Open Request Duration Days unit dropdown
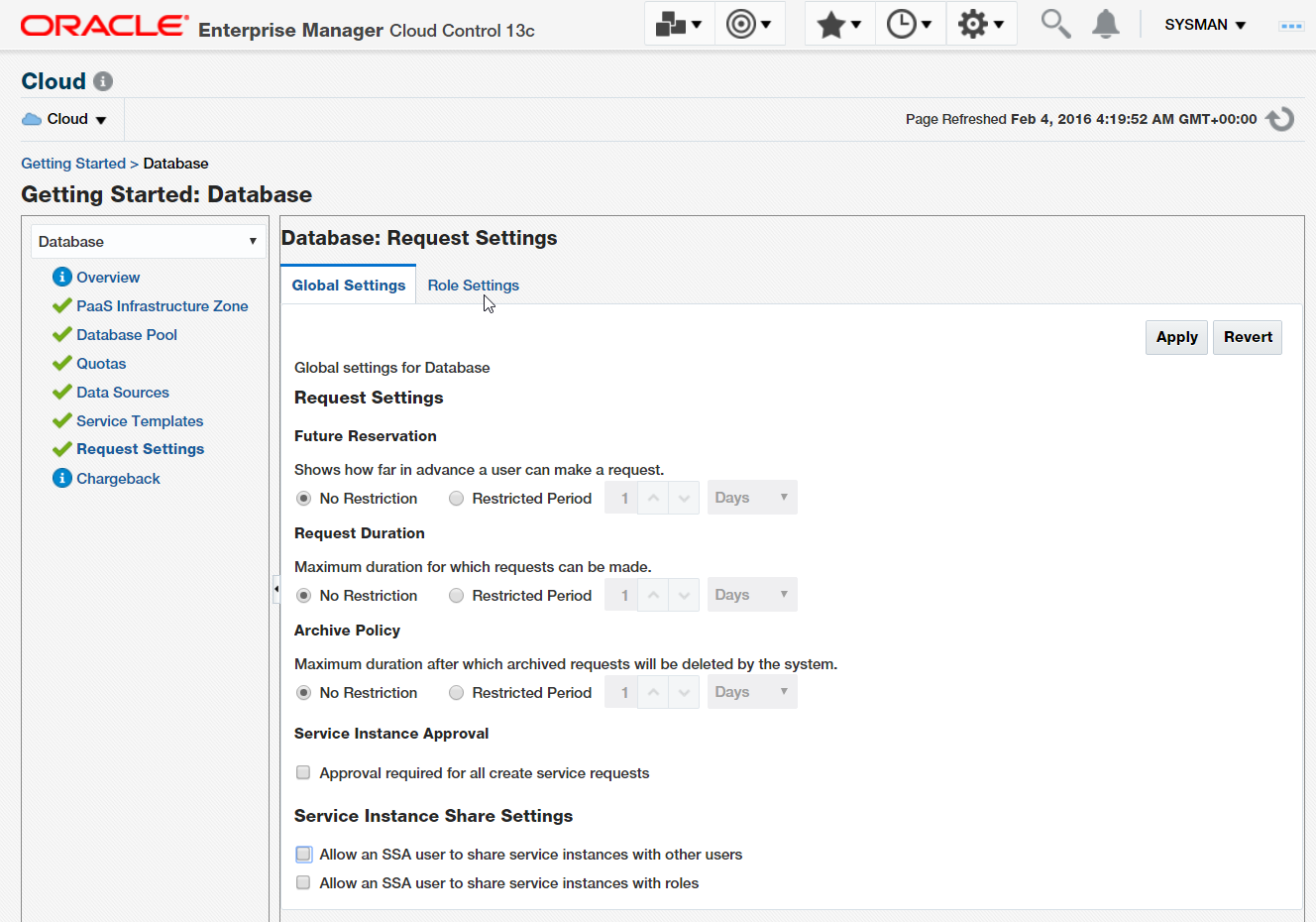 pos(752,595)
